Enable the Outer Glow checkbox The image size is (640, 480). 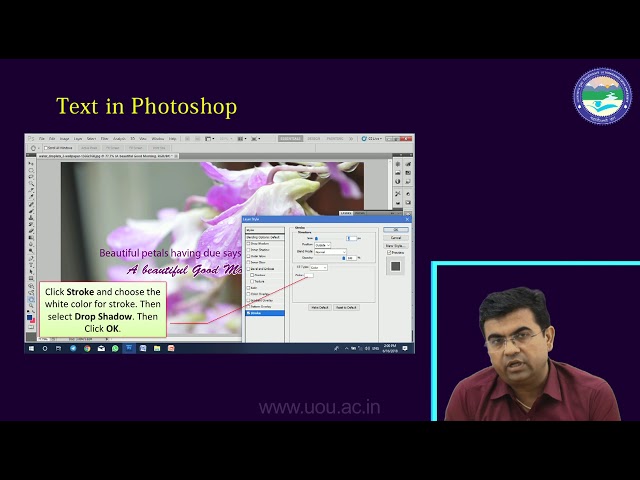(x=248, y=256)
